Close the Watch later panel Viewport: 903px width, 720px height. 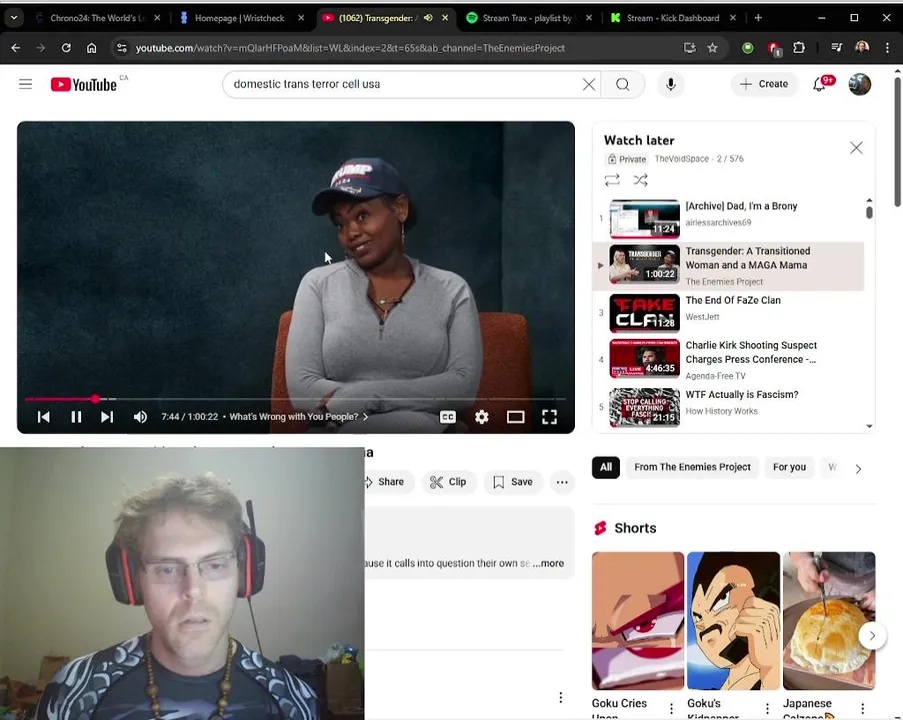pyautogui.click(x=856, y=148)
